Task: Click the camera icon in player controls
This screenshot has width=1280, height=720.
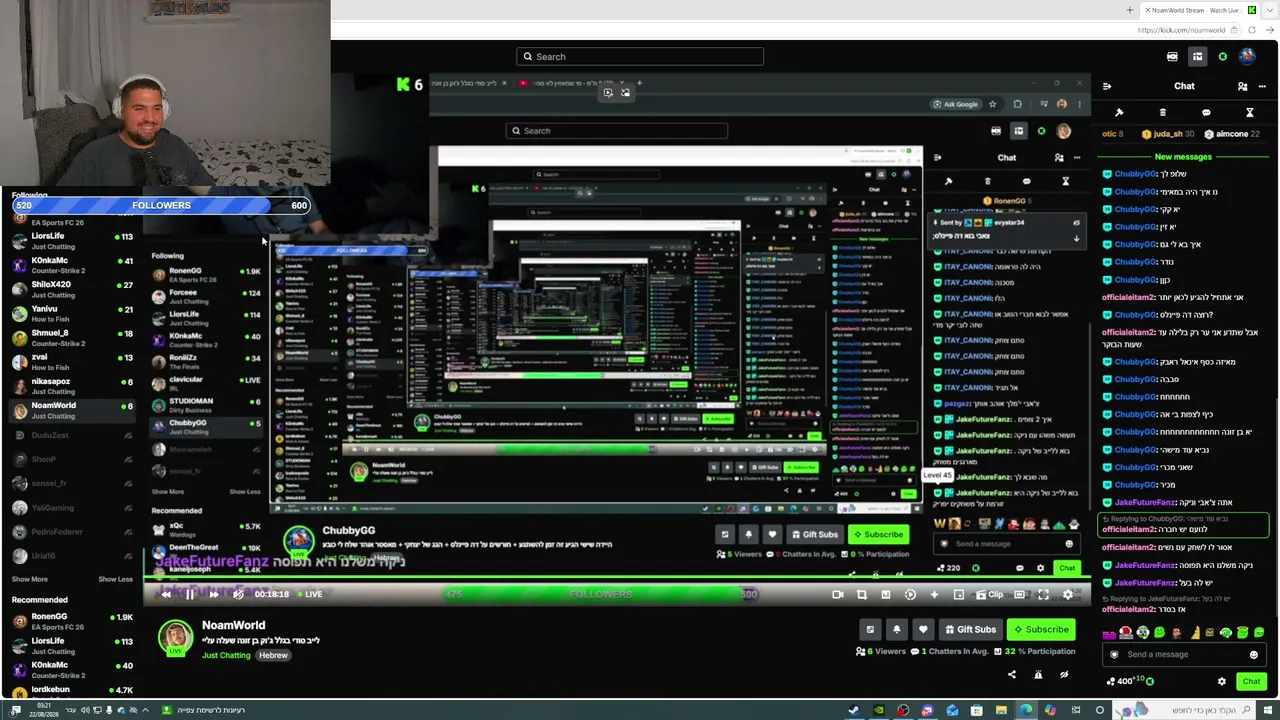Action: 838,594
